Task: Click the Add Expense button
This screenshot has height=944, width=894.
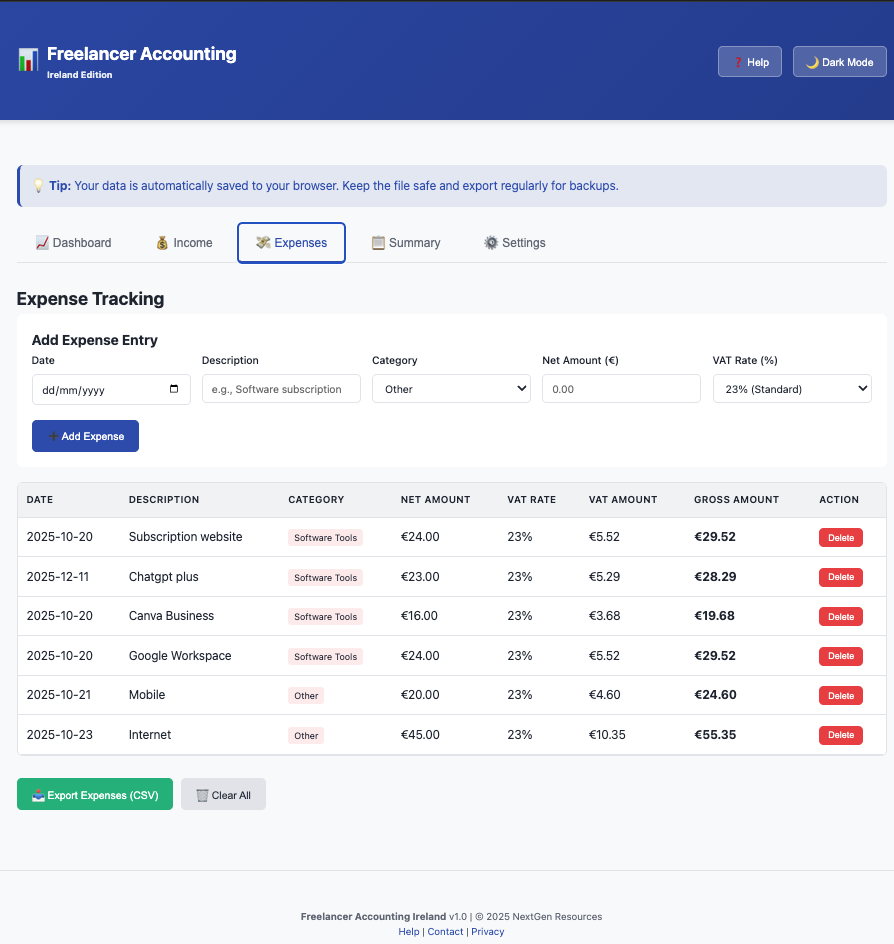Action: click(x=85, y=436)
